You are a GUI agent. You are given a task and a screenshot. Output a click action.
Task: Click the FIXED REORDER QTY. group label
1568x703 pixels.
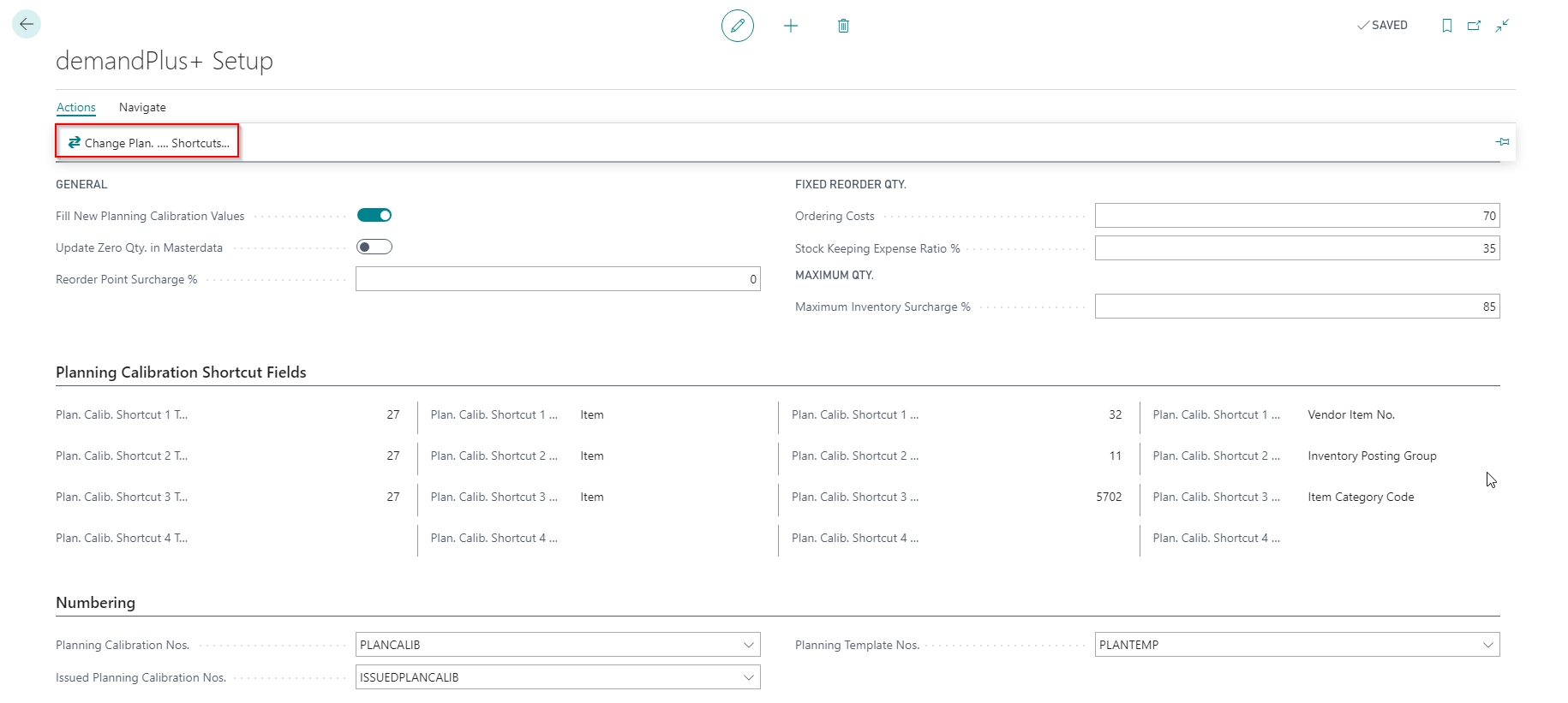(x=850, y=184)
